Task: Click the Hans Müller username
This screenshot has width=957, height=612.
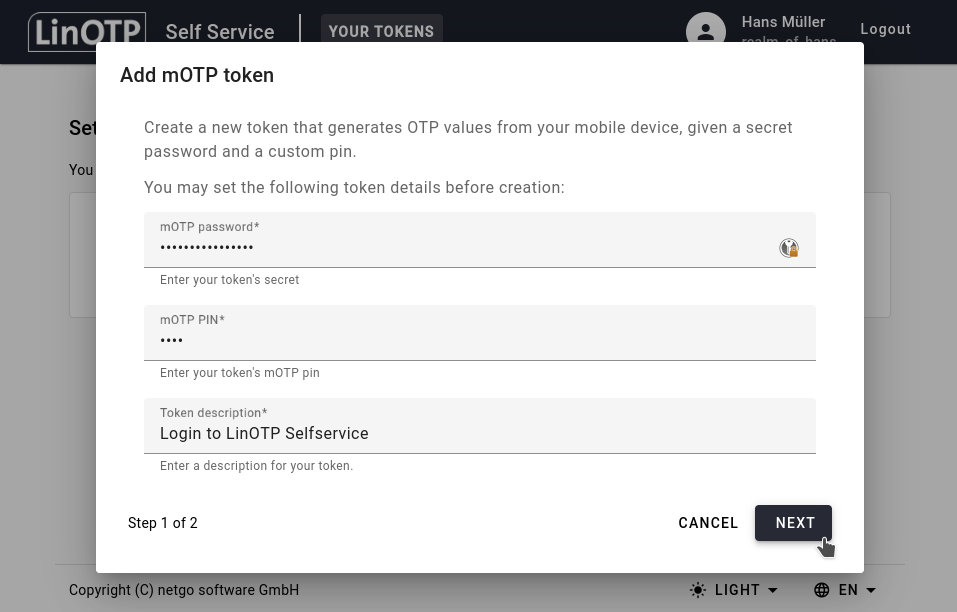Action: (783, 22)
